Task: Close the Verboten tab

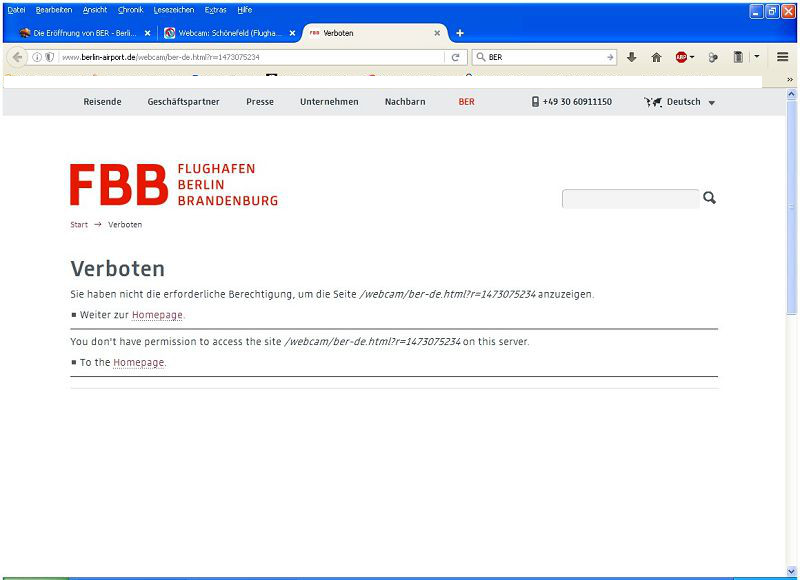Action: [437, 33]
